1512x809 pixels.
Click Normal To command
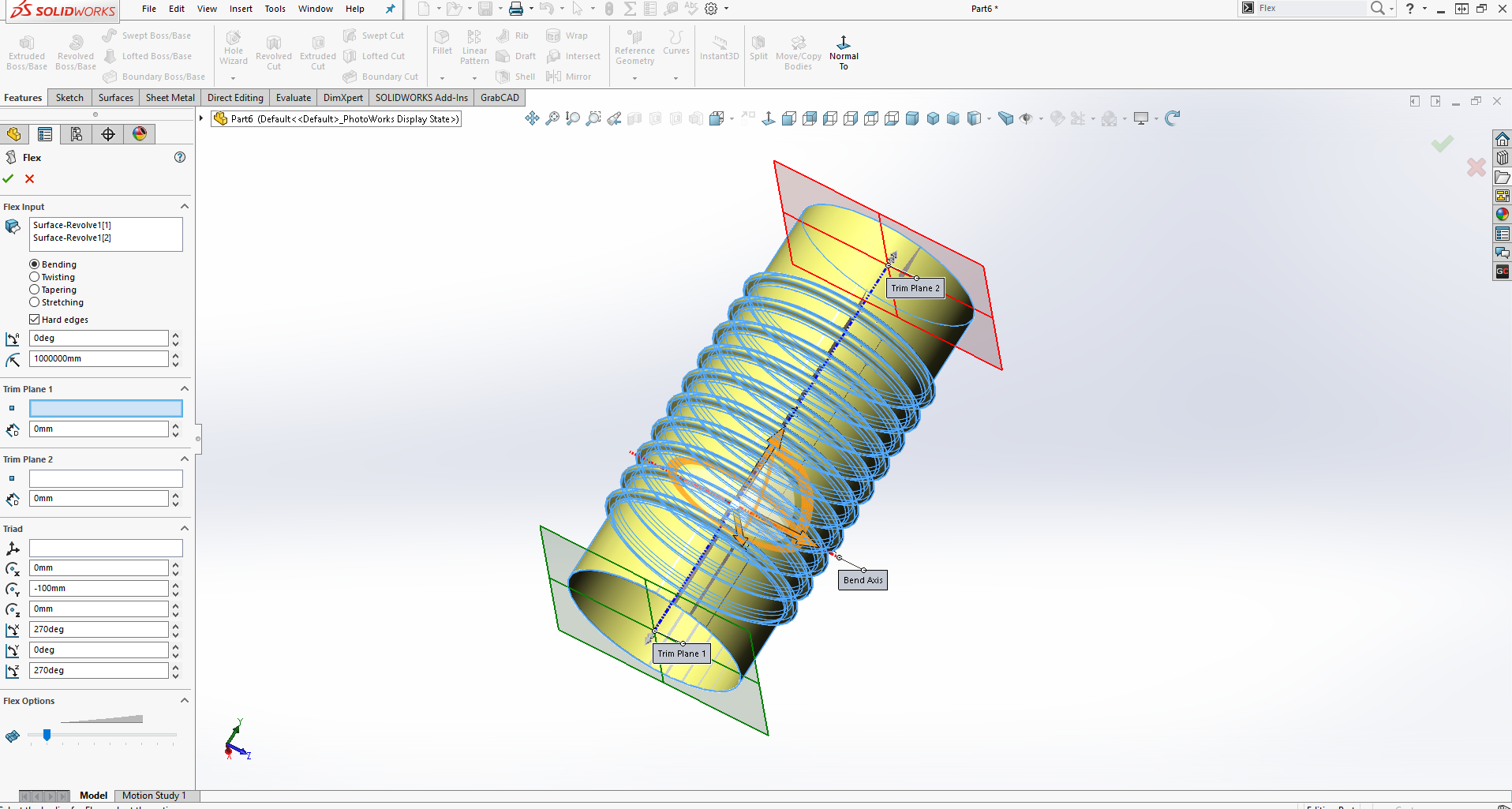coord(844,52)
